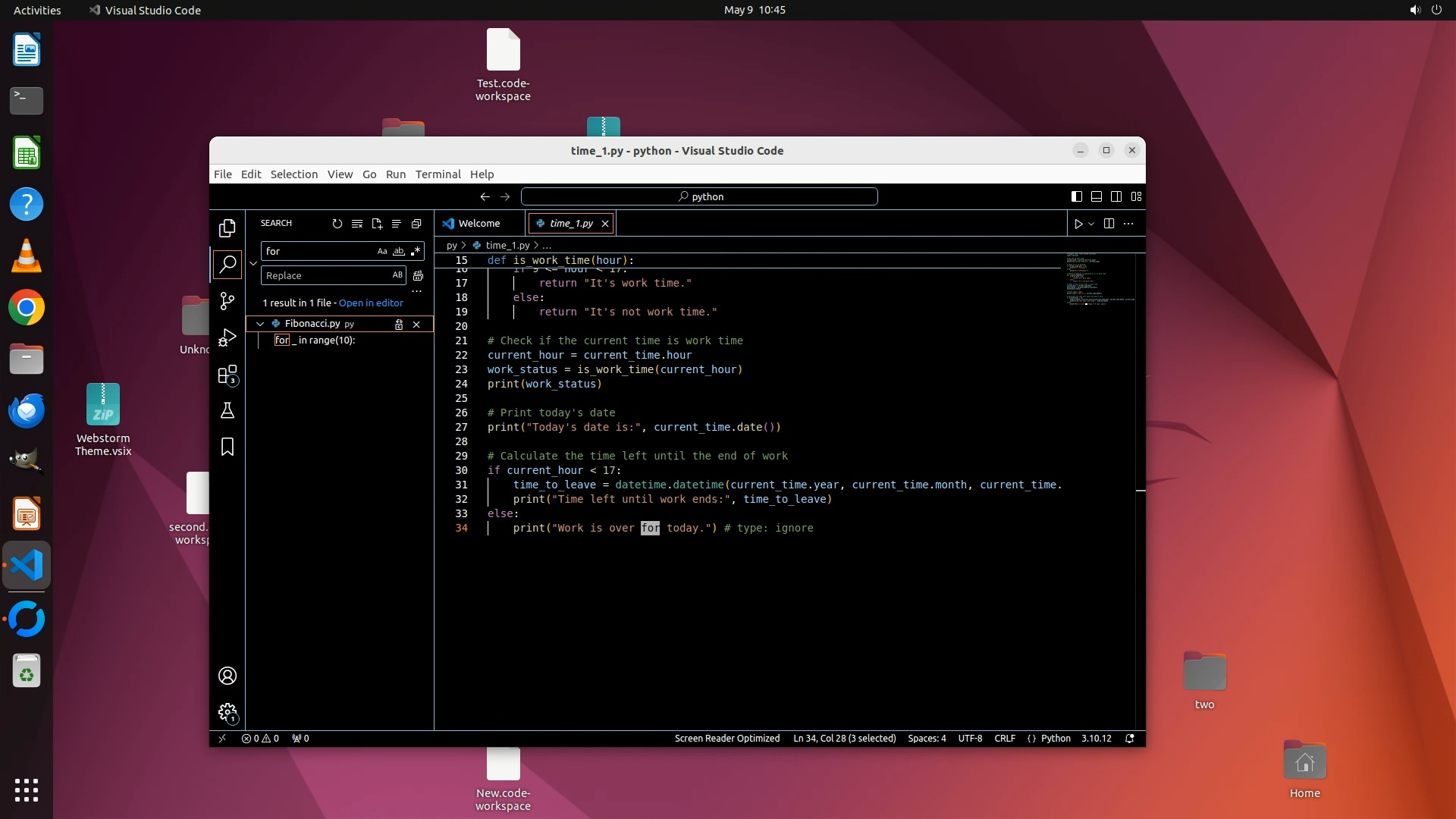This screenshot has width=1456, height=819.
Task: Click the Replace All icon
Action: [418, 276]
